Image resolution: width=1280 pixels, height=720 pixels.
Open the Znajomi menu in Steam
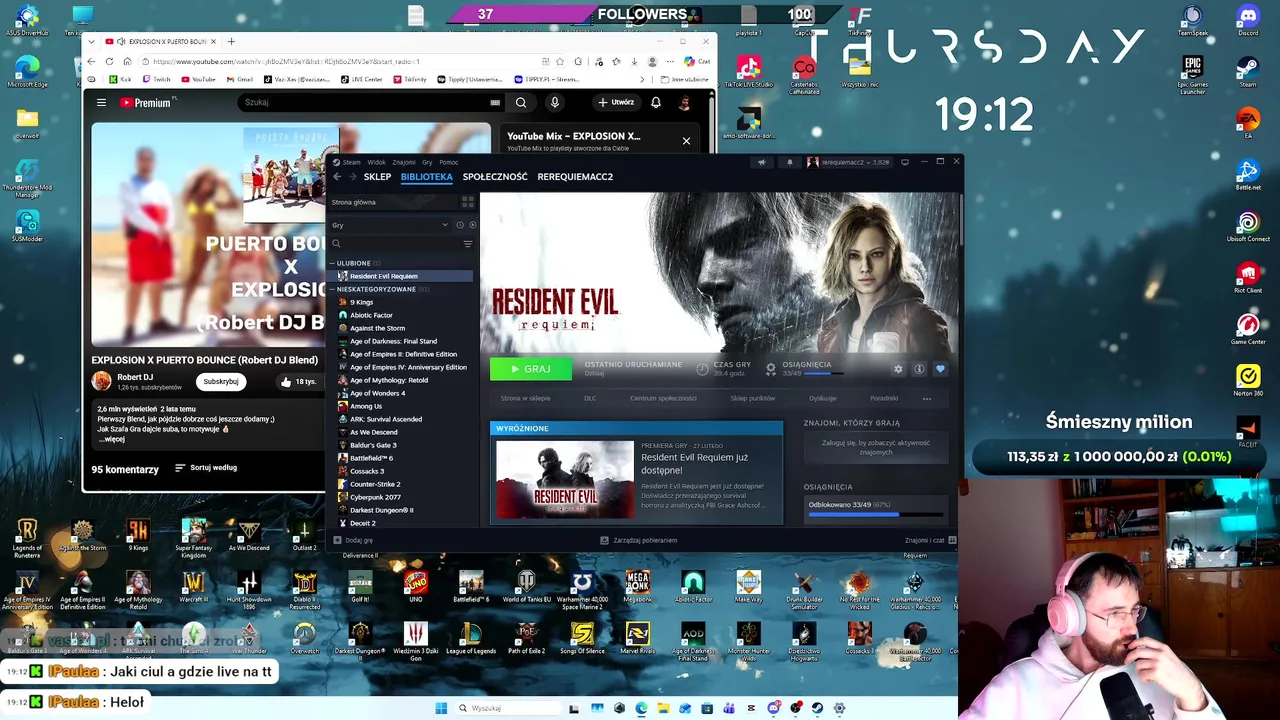click(x=404, y=162)
